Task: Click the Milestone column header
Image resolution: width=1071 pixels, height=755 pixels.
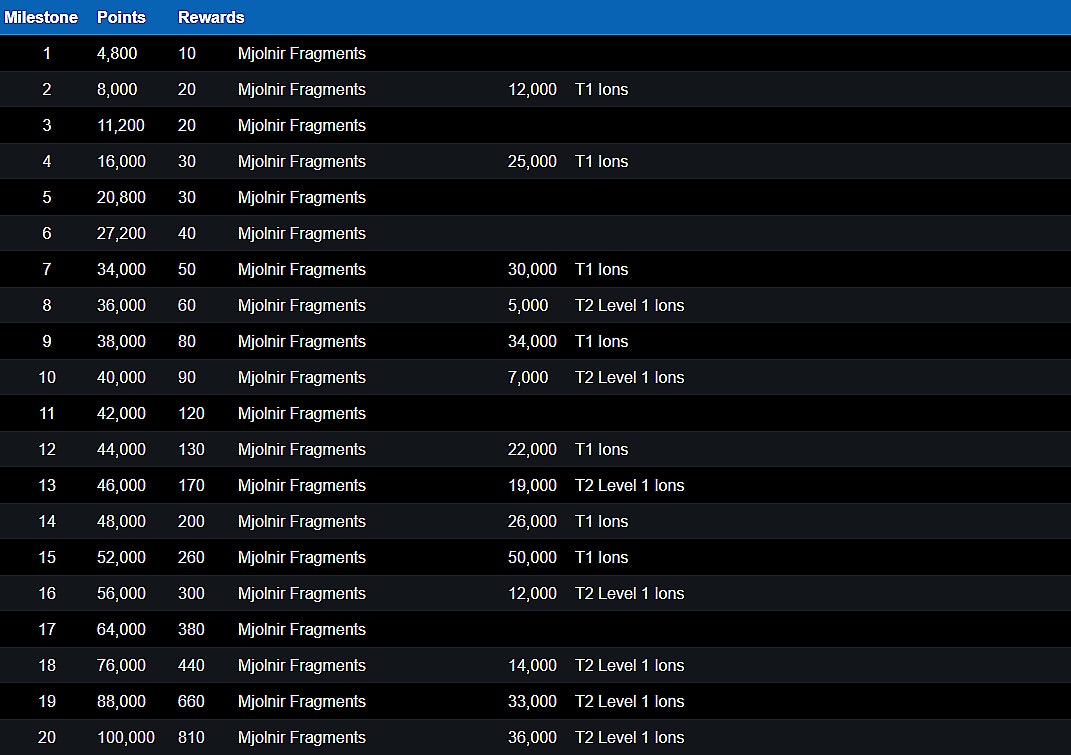Action: 41,17
